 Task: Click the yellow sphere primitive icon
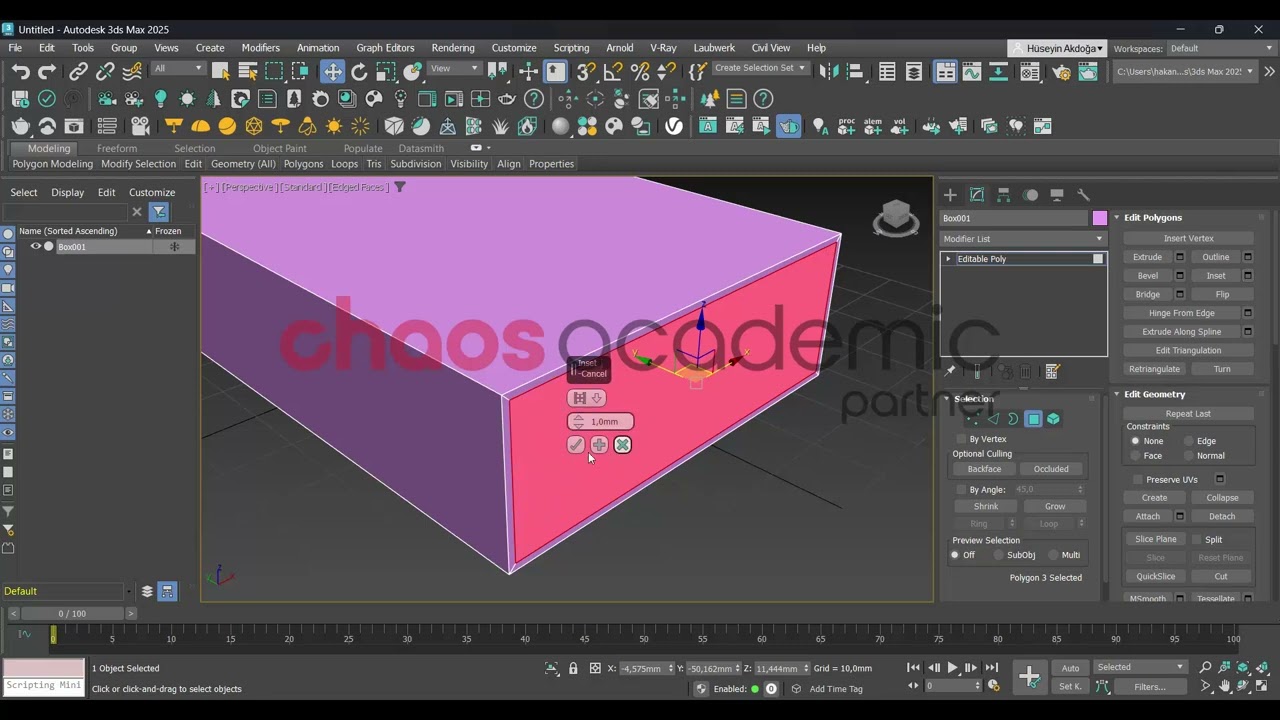227,126
